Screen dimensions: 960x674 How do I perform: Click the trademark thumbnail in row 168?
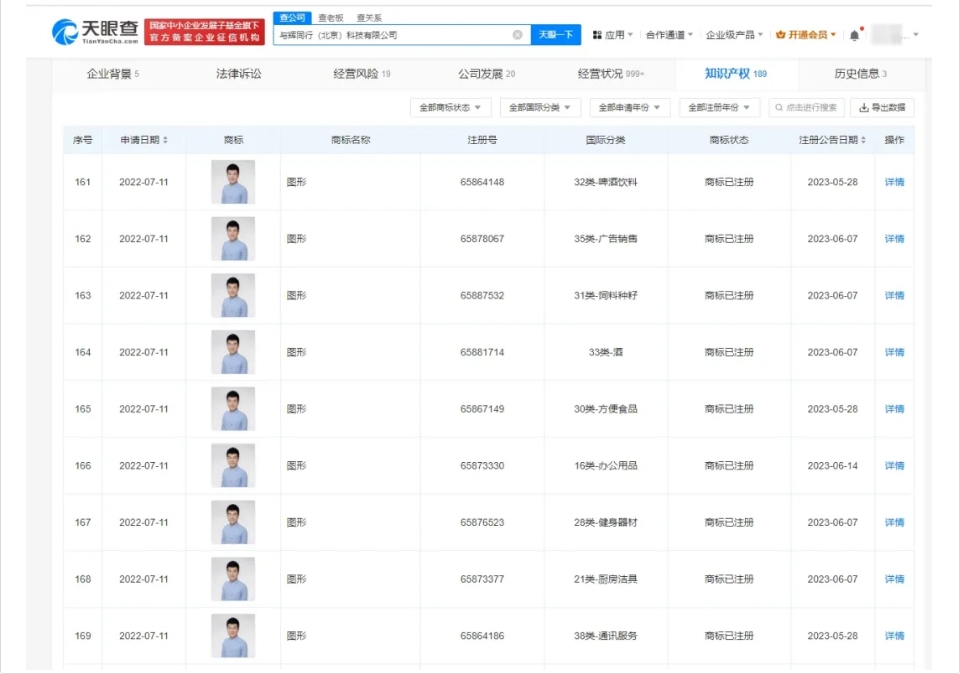pos(233,579)
